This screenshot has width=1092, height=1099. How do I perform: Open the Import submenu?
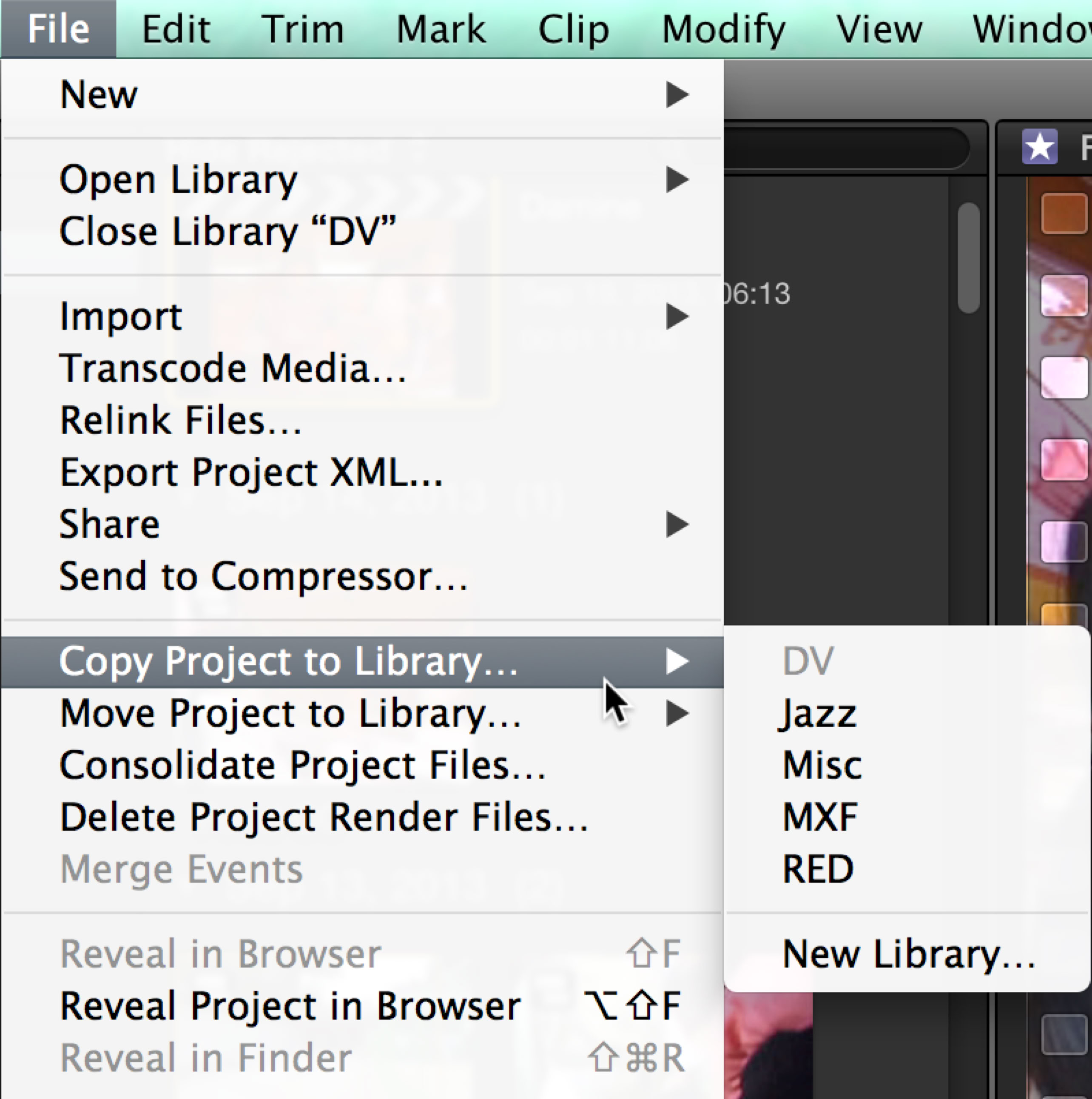pyautogui.click(x=677, y=316)
